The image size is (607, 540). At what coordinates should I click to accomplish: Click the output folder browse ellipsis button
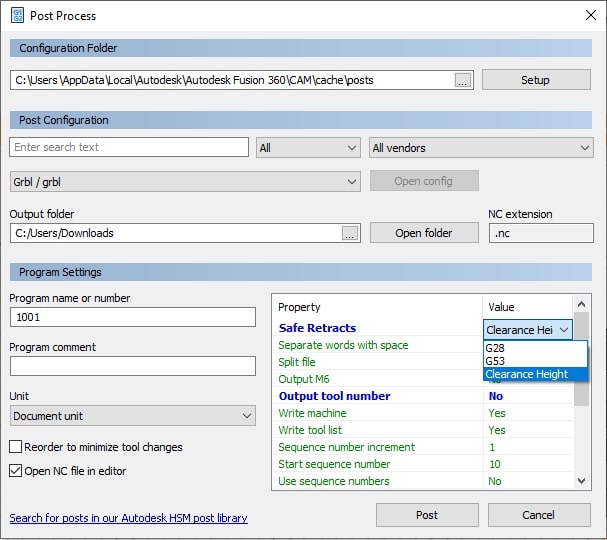pyautogui.click(x=349, y=233)
